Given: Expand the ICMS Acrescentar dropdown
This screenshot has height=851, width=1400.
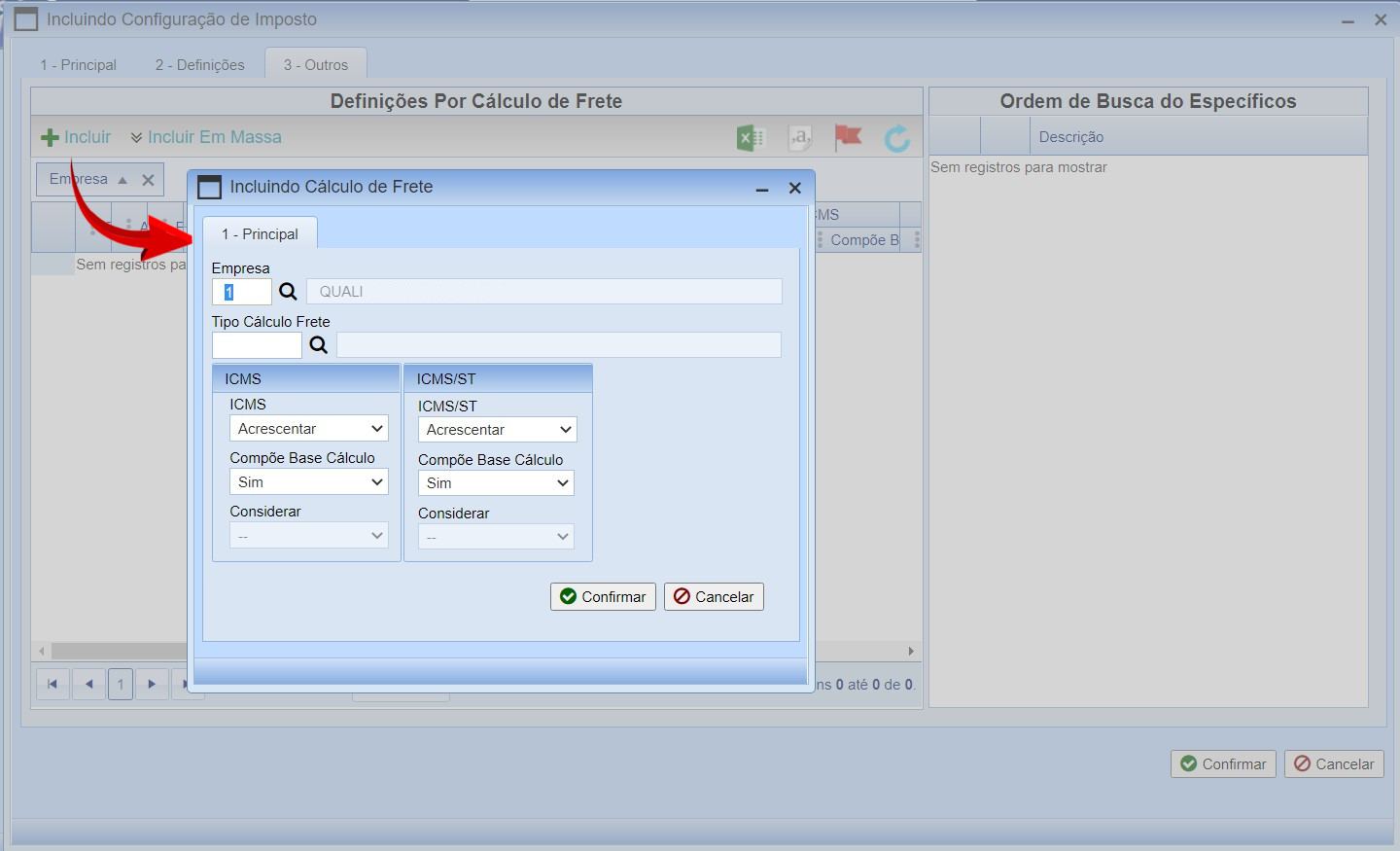Looking at the screenshot, I should click(308, 429).
